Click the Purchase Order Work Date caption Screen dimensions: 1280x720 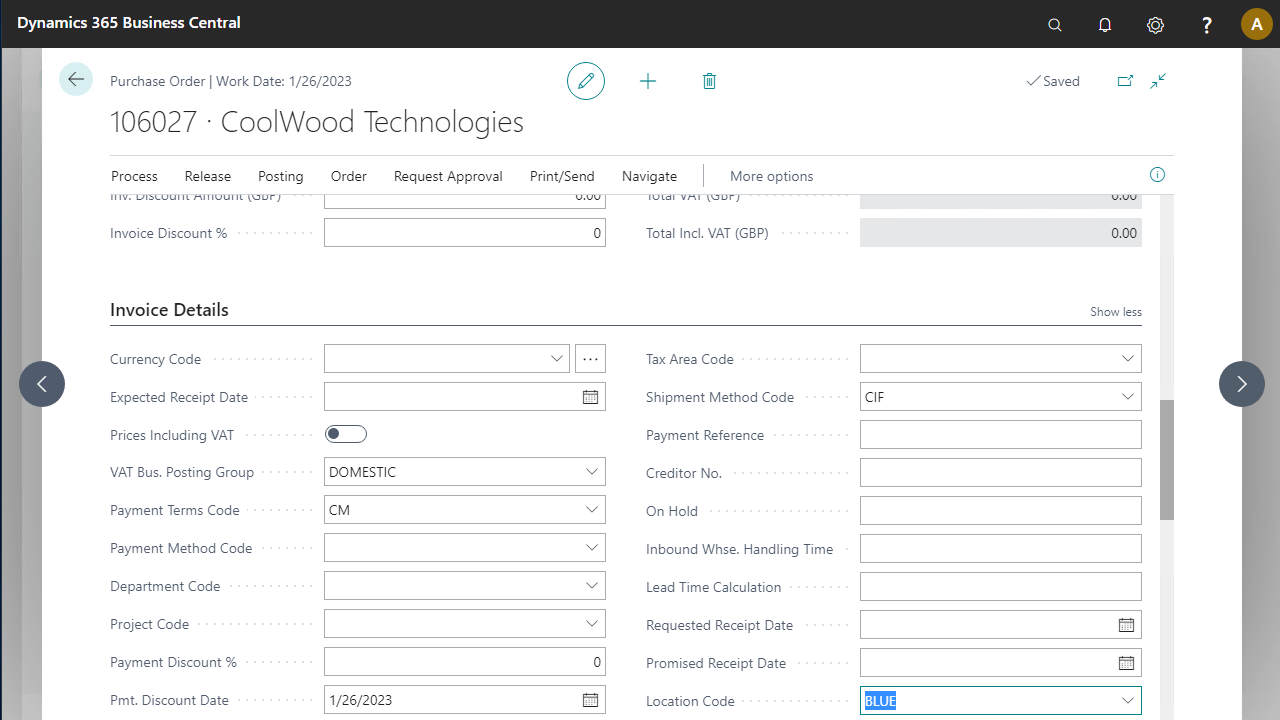coord(231,81)
